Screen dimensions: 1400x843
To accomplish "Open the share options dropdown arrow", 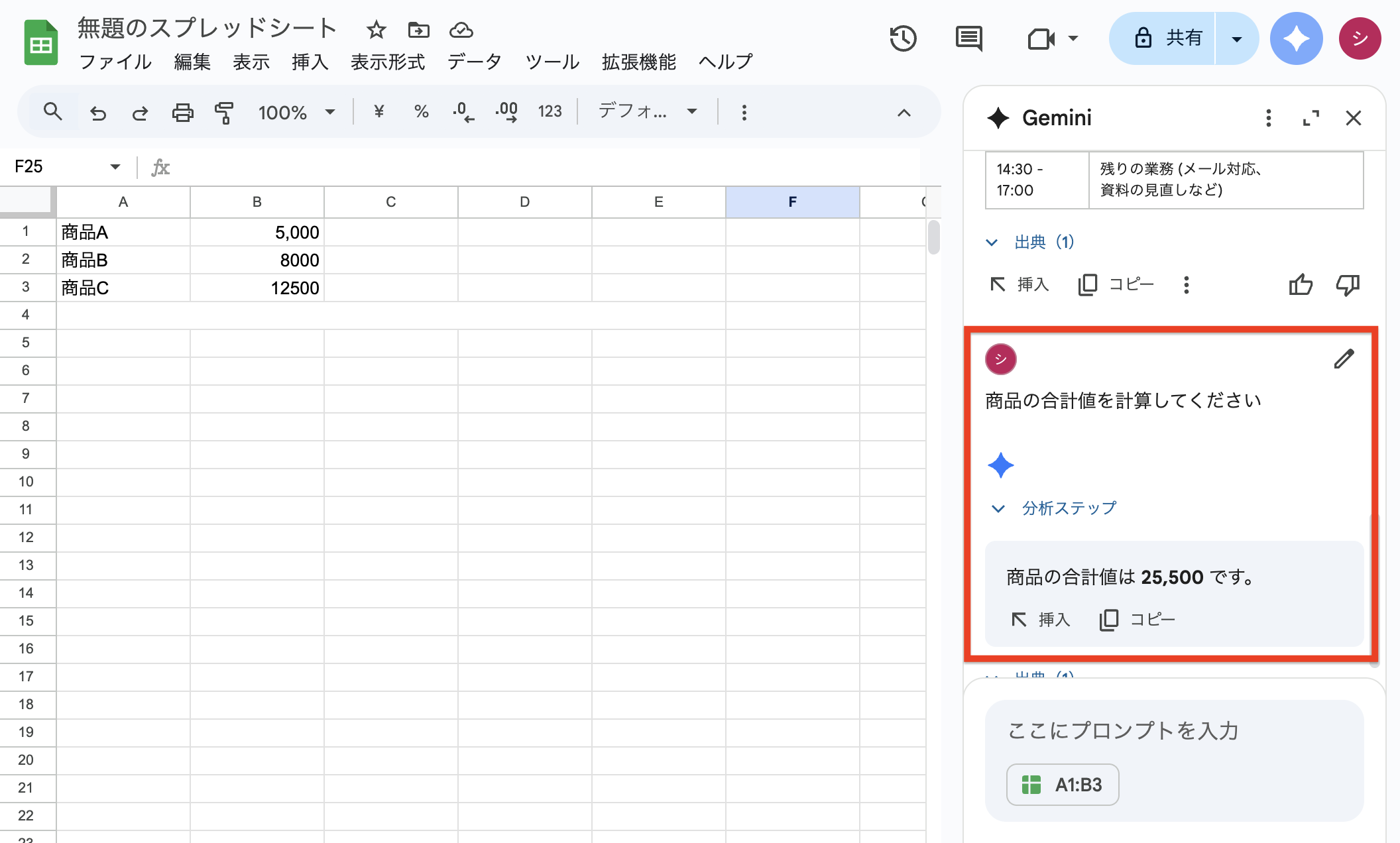I will tap(1236, 38).
